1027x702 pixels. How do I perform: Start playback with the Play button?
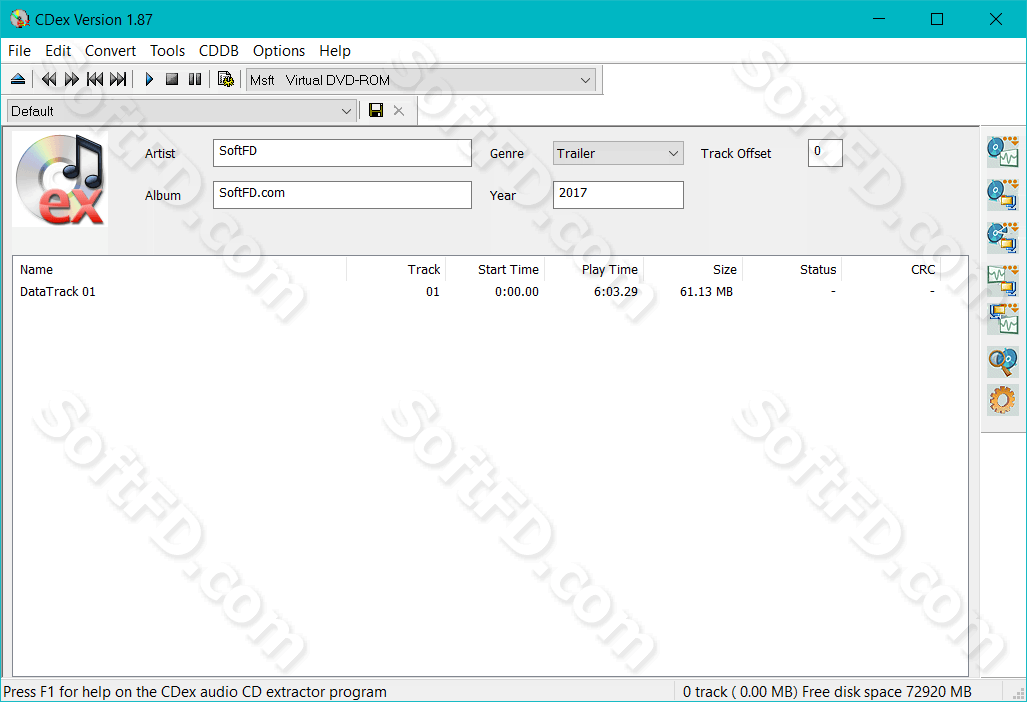coord(149,79)
